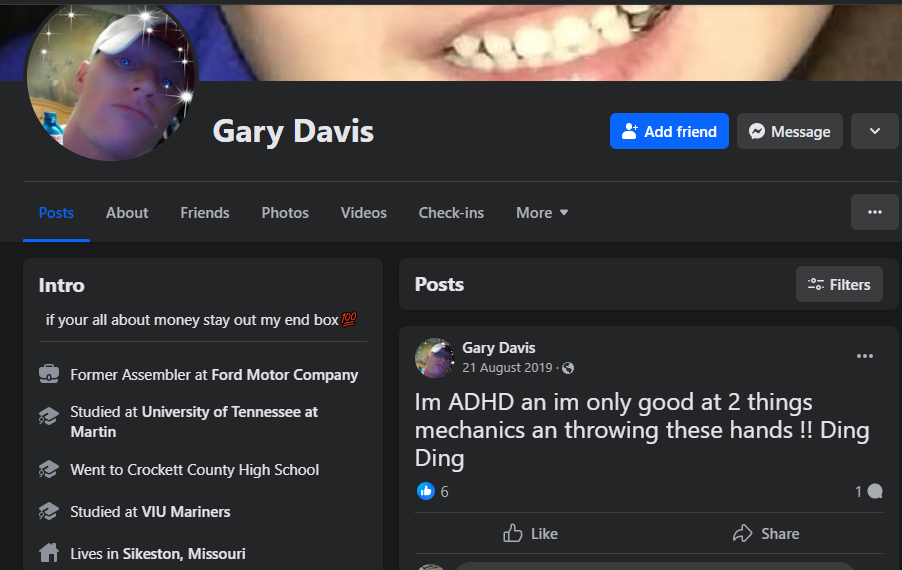902x570 pixels.
Task: Share the Gary Davis post
Action: tap(765, 533)
